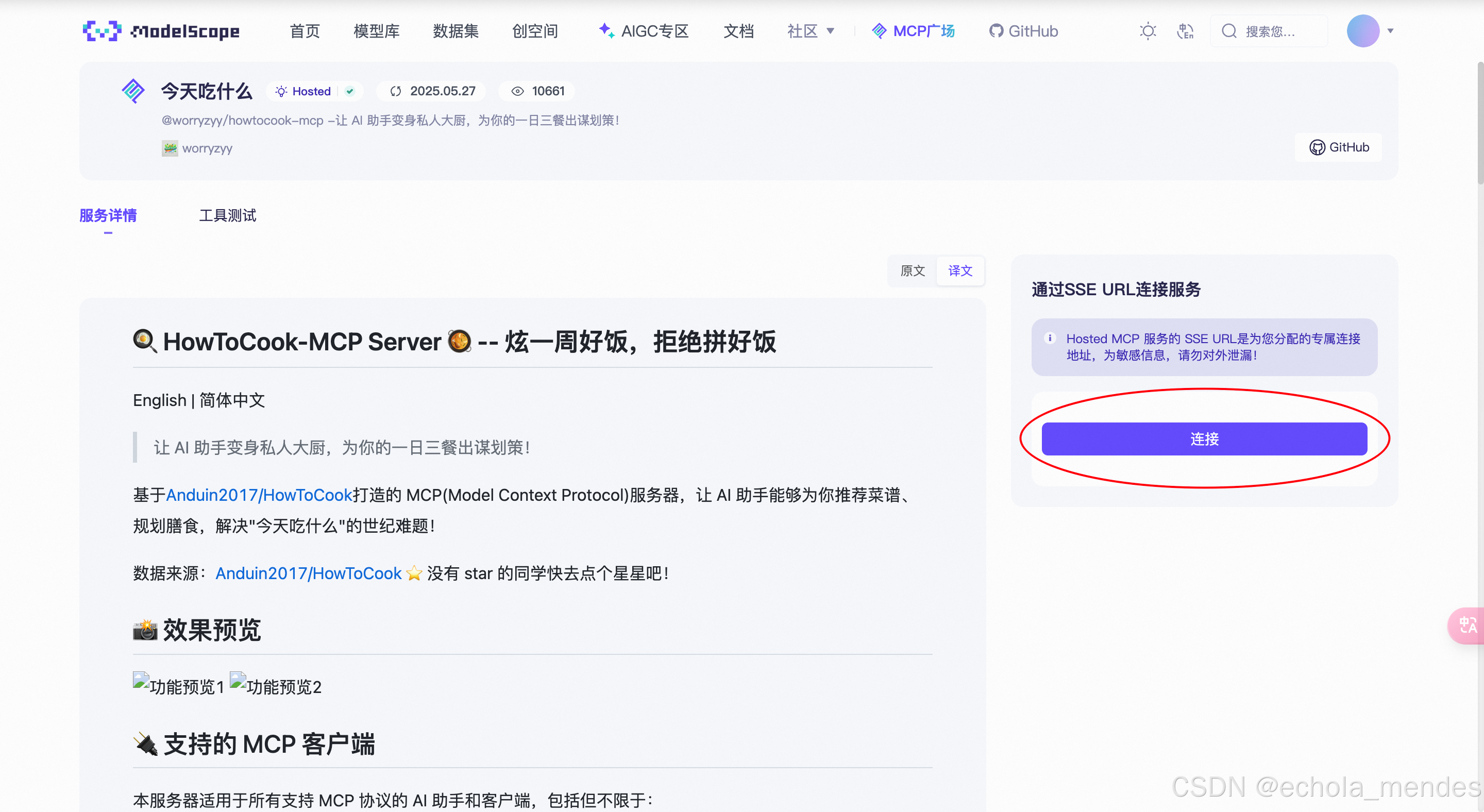Click the page's vertical scrollbar
This screenshot has height=812, width=1484.
1479,121
